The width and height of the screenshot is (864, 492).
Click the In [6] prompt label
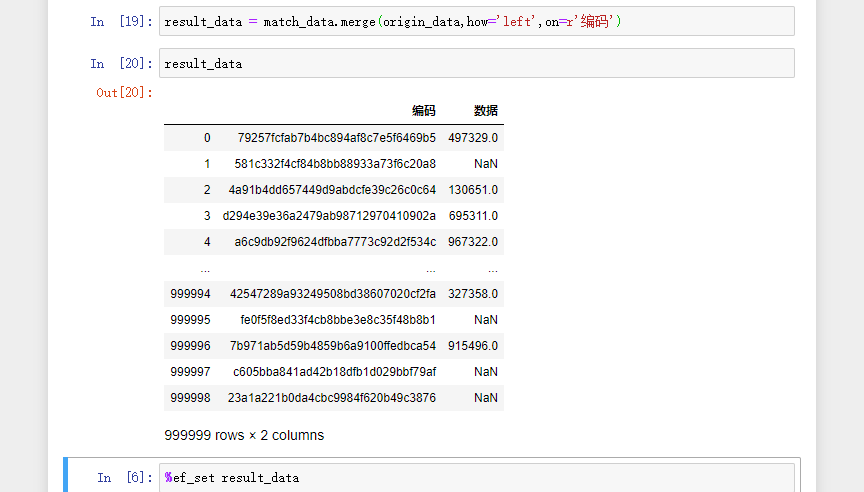tap(125, 477)
